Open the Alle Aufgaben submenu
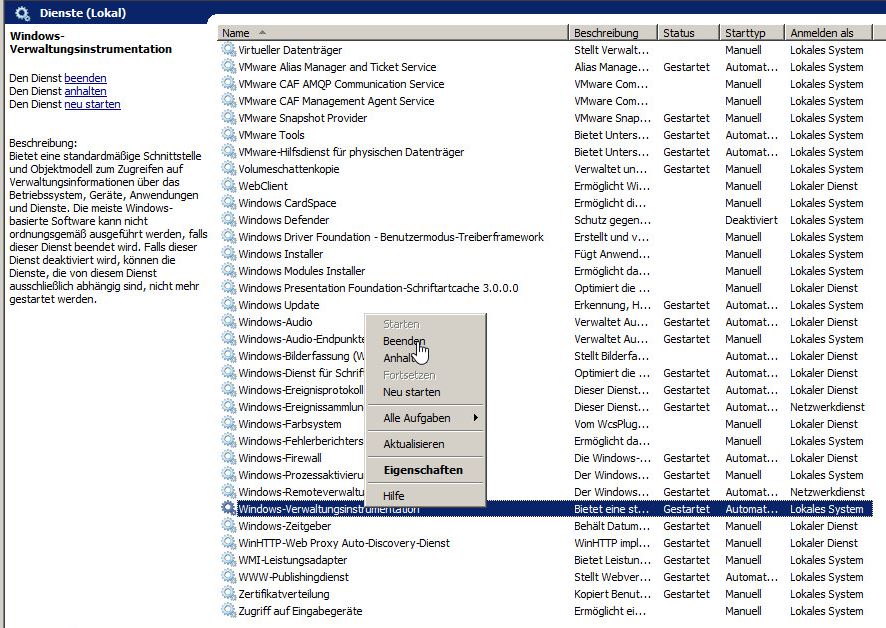 tap(426, 418)
